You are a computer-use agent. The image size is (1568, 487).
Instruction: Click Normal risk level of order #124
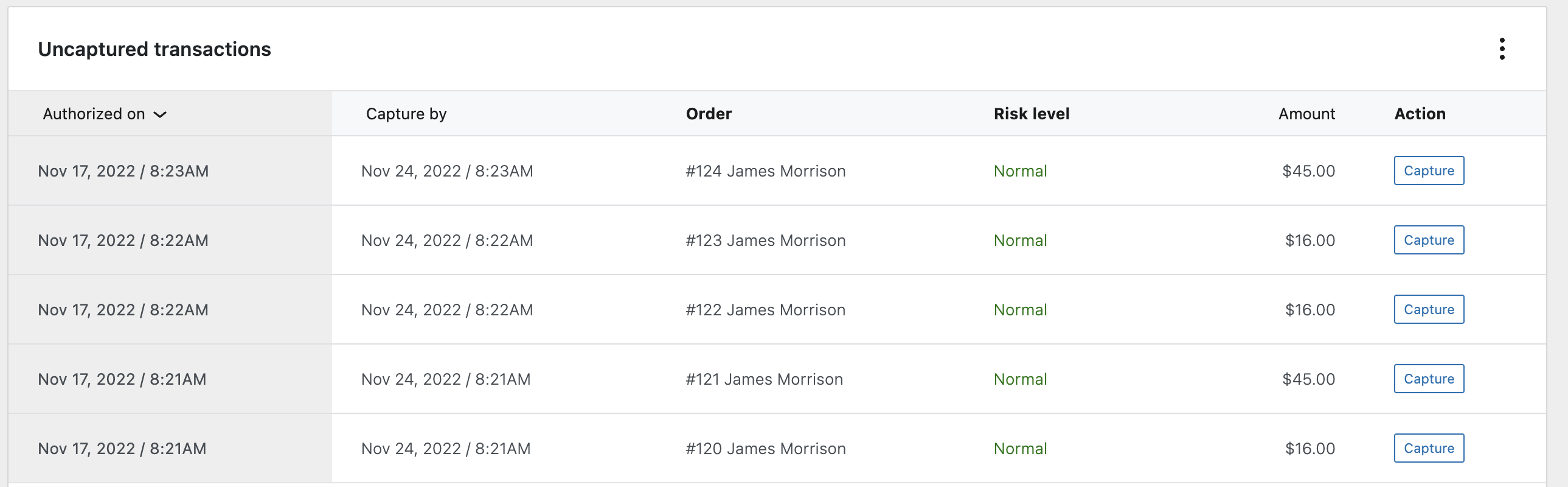pos(1020,171)
